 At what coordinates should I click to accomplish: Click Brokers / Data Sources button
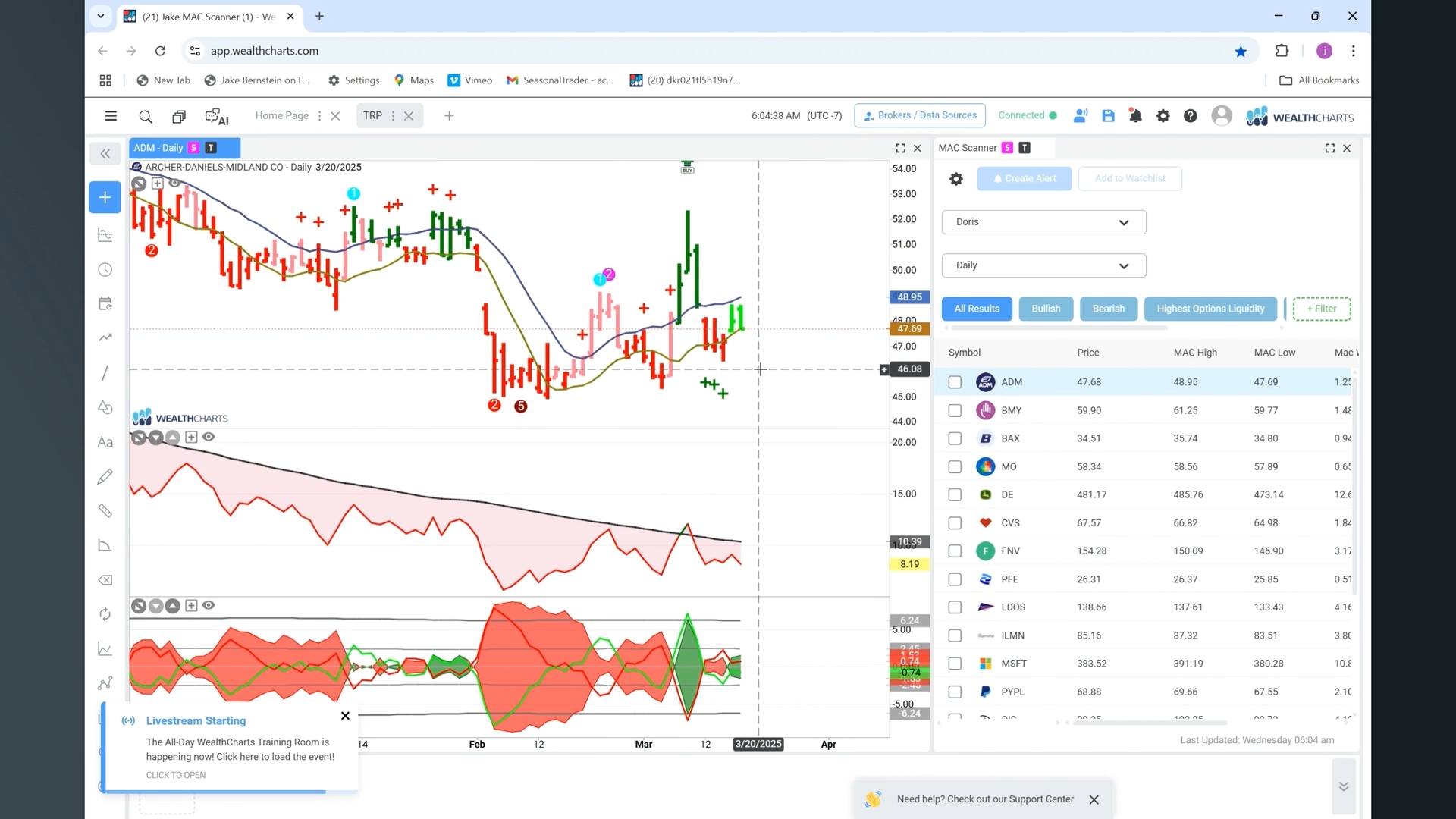click(920, 115)
